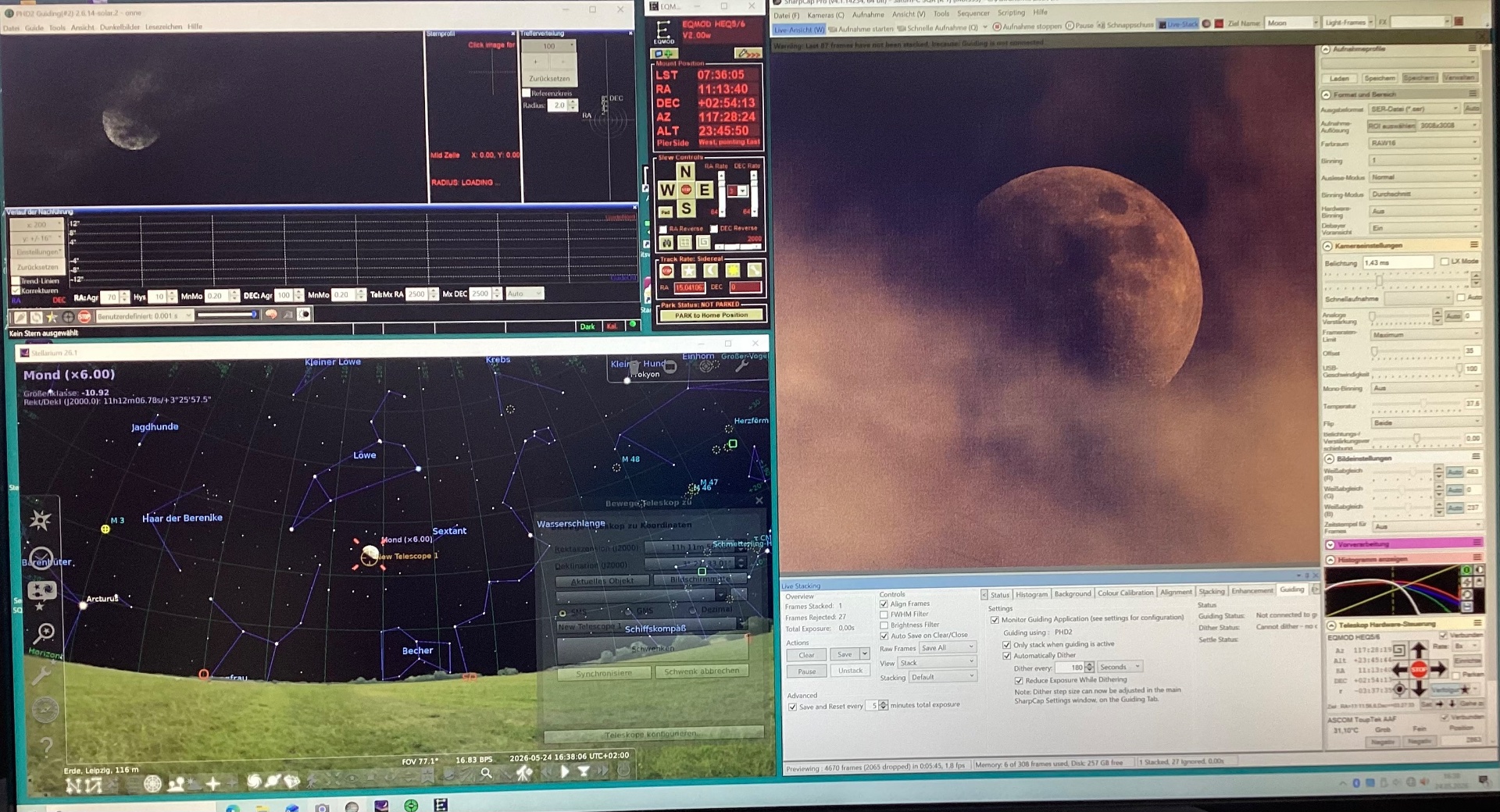This screenshot has height=812, width=1500.
Task: Toggle RA Reverse checkbox in EQMOD
Action: coord(663,229)
